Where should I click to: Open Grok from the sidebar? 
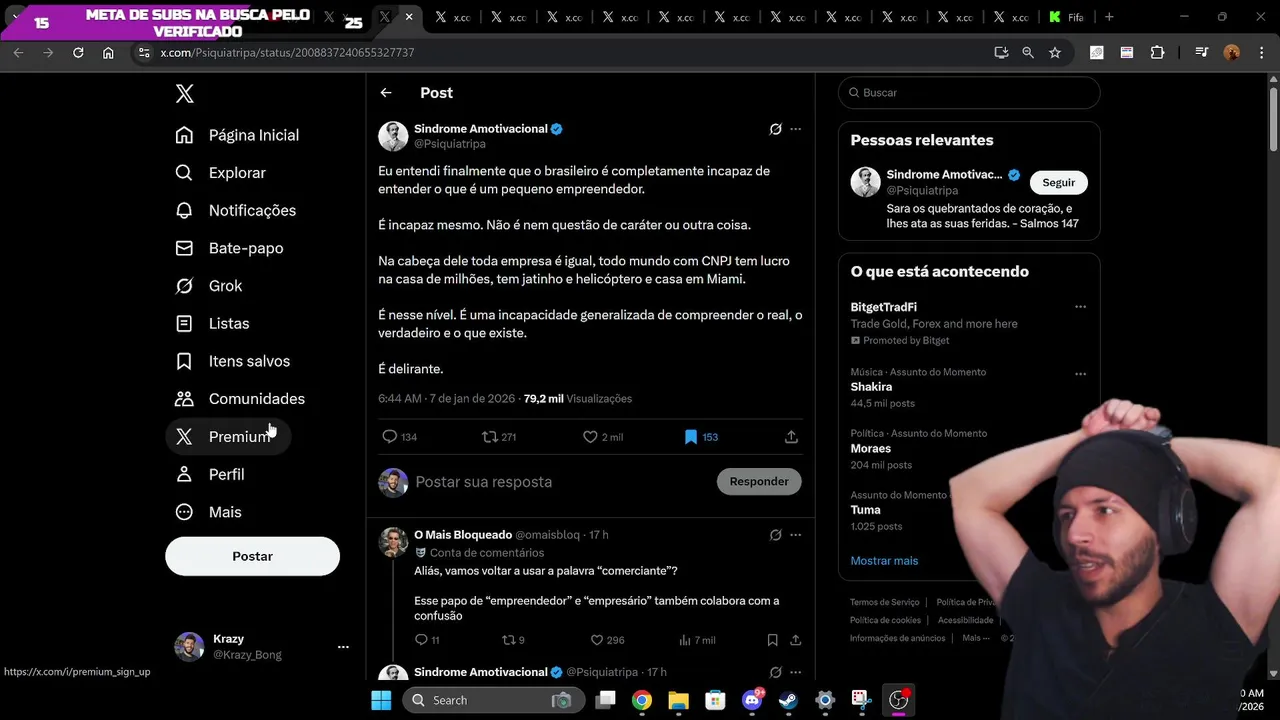coord(209,286)
